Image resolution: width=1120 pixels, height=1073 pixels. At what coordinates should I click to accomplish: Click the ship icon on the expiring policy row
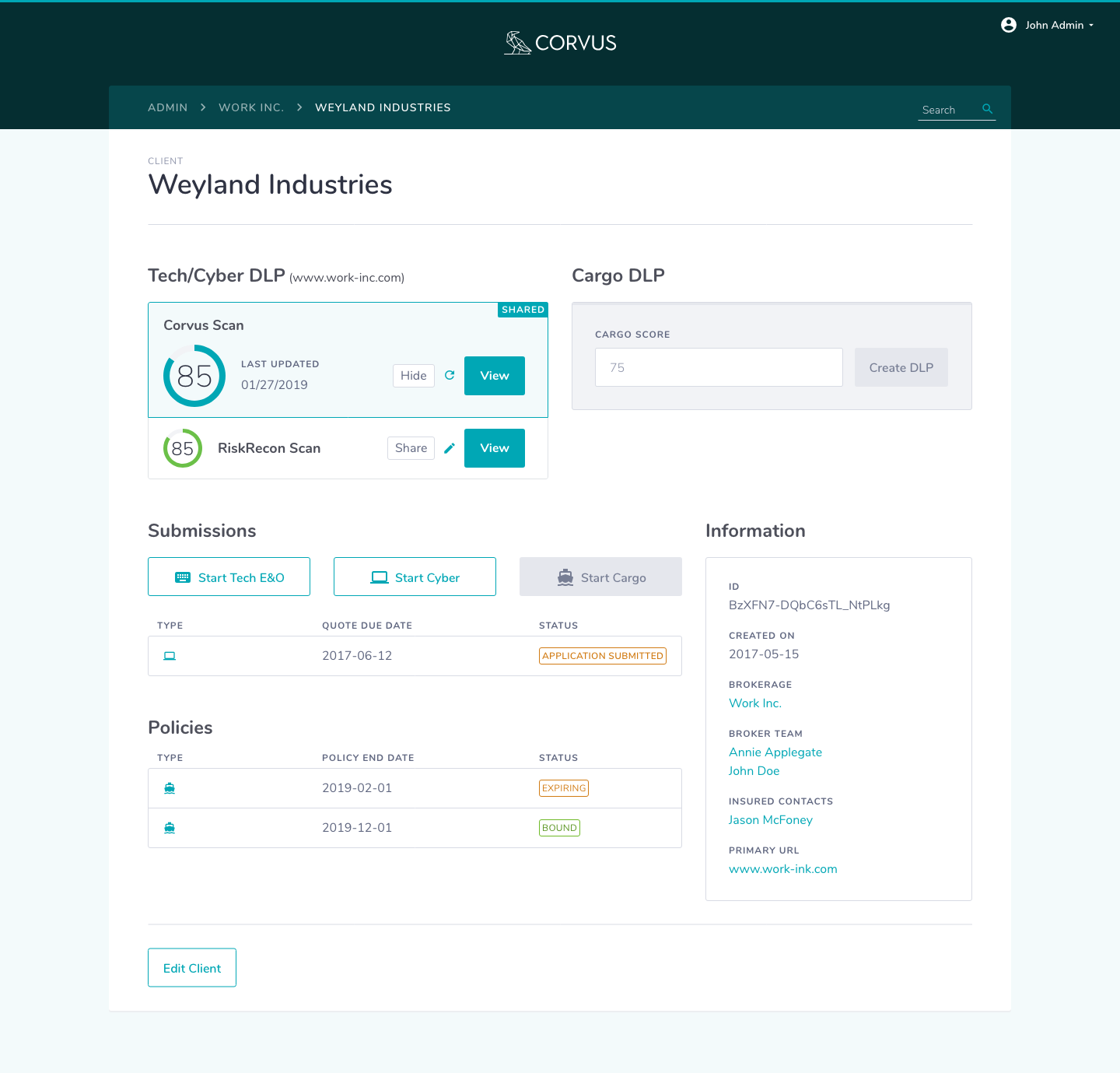click(x=170, y=787)
